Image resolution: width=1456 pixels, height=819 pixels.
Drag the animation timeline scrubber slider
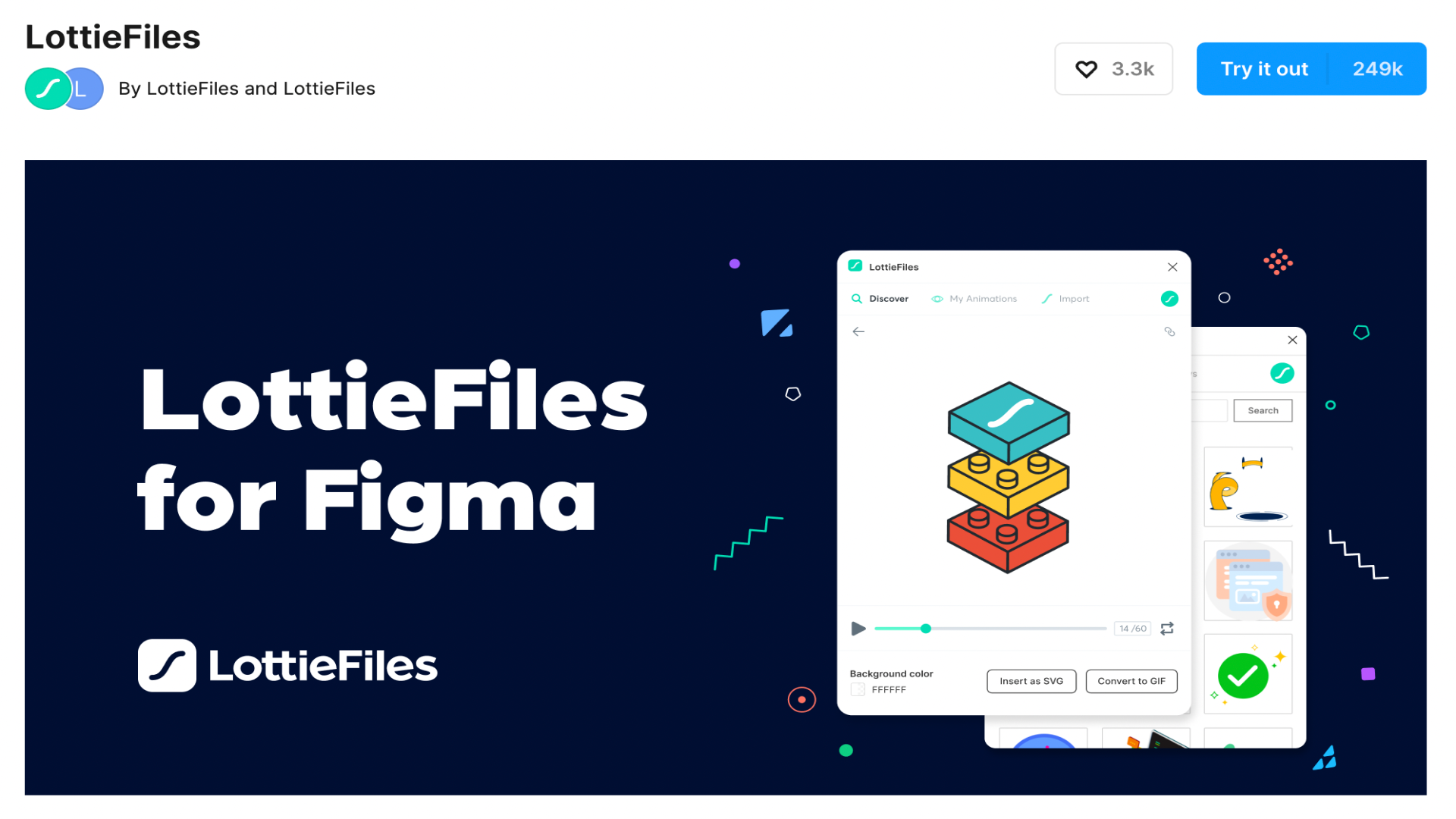point(926,628)
